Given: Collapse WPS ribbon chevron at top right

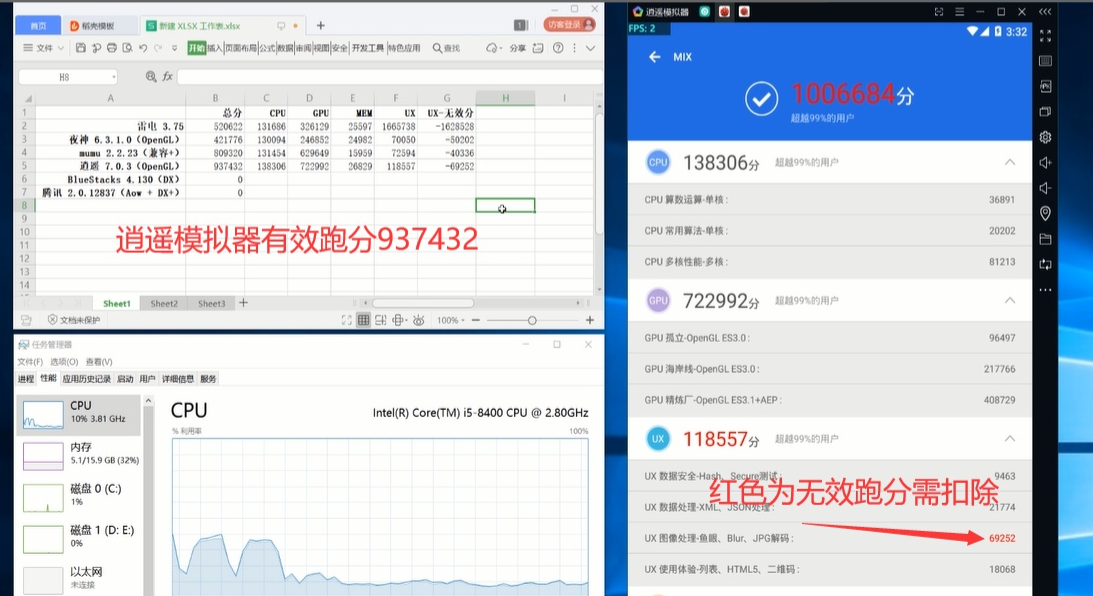Looking at the screenshot, I should pyautogui.click(x=590, y=48).
